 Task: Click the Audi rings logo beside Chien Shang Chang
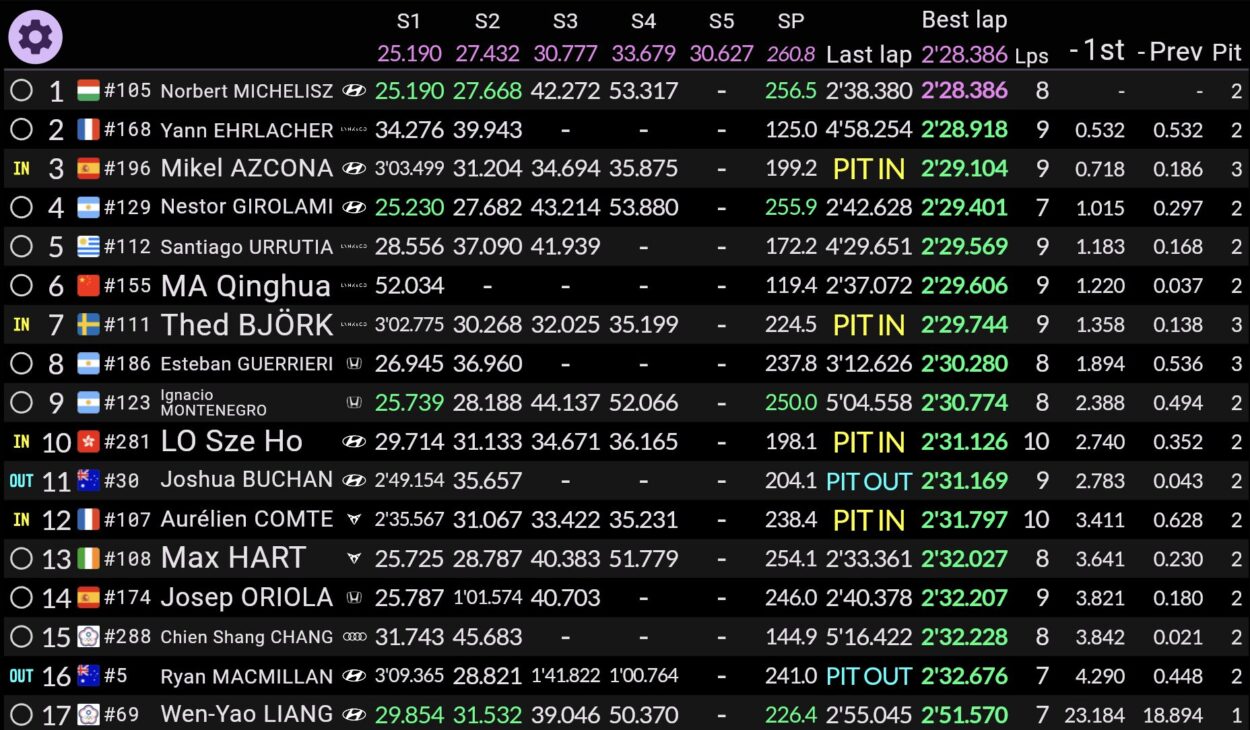[x=353, y=637]
